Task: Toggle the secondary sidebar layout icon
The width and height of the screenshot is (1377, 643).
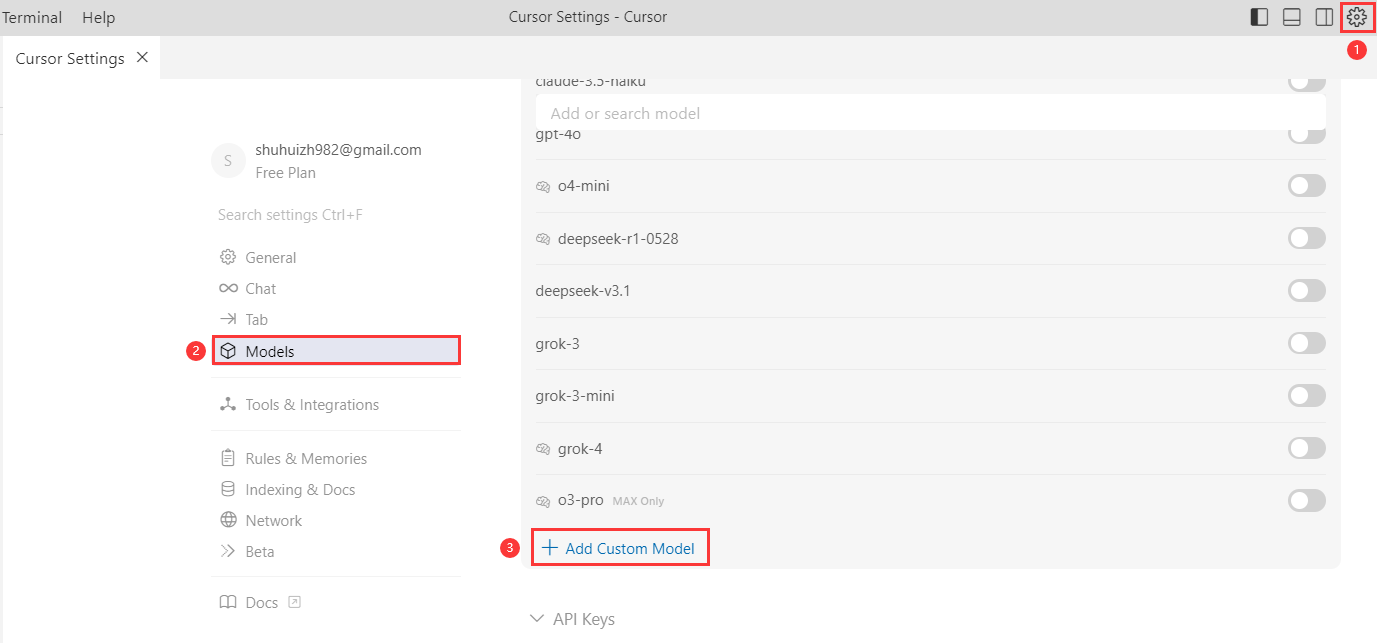Action: click(1323, 17)
